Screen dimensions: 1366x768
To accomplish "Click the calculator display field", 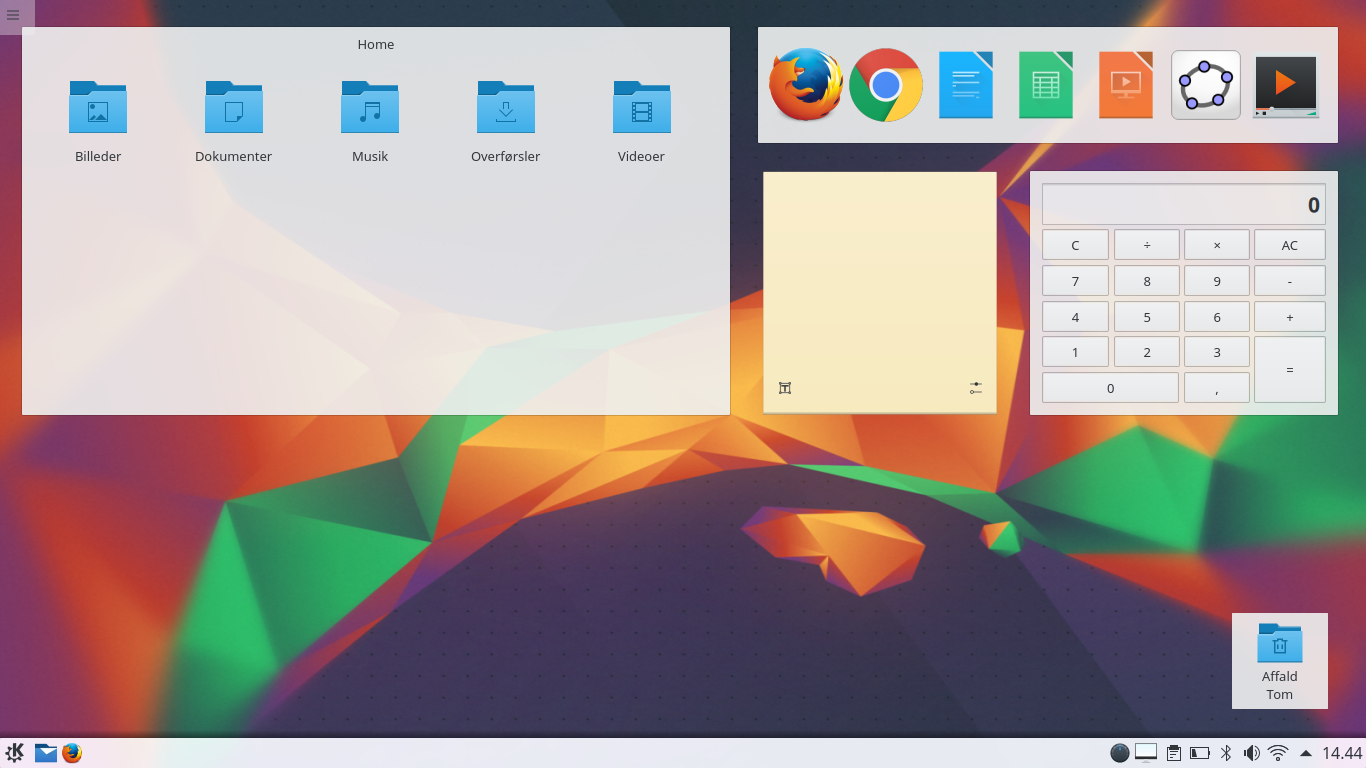I will [1184, 204].
